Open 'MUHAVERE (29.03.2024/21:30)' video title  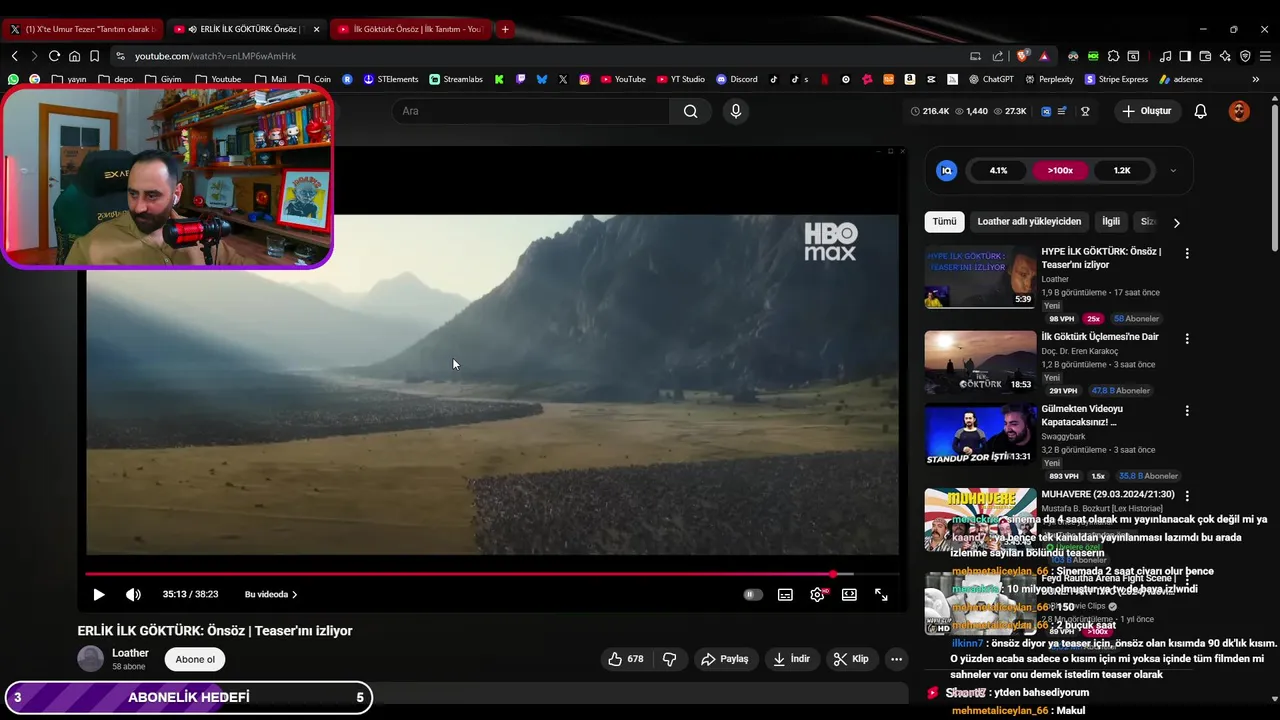click(1108, 495)
